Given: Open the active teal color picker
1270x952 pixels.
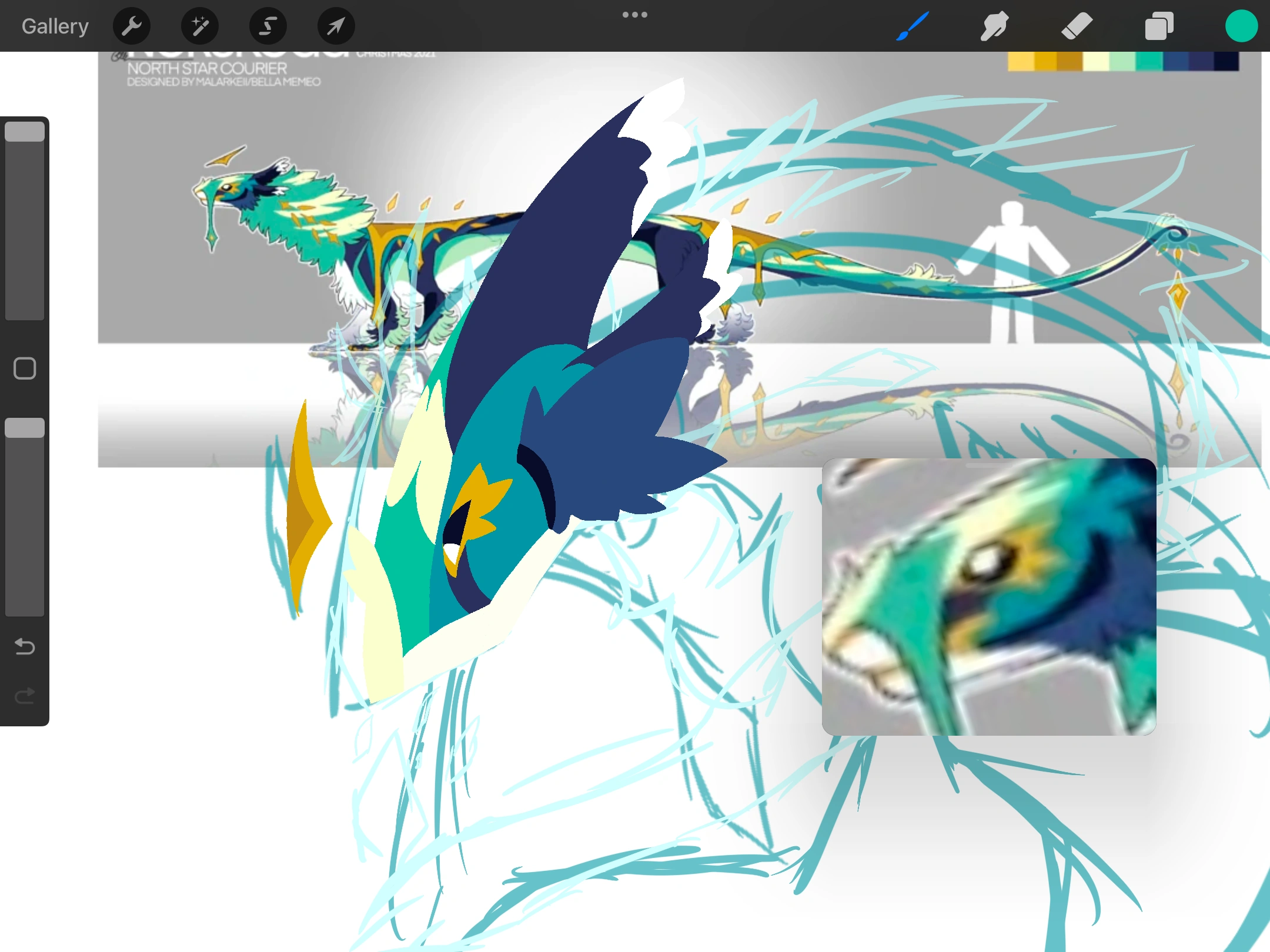Looking at the screenshot, I should (1241, 26).
